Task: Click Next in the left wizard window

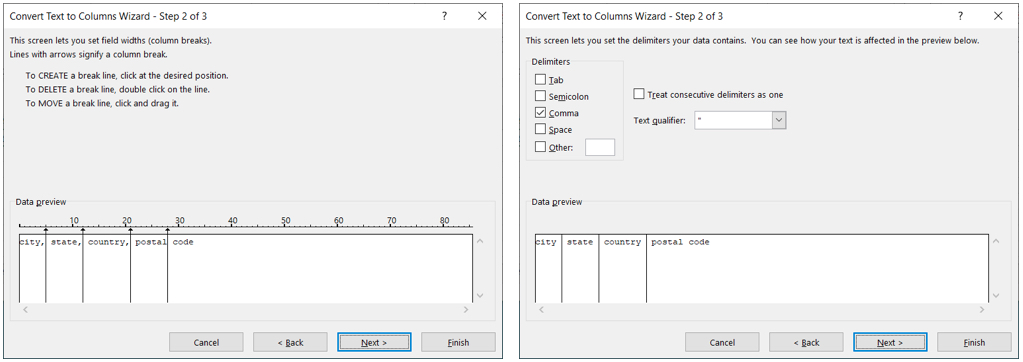Action: point(374,342)
